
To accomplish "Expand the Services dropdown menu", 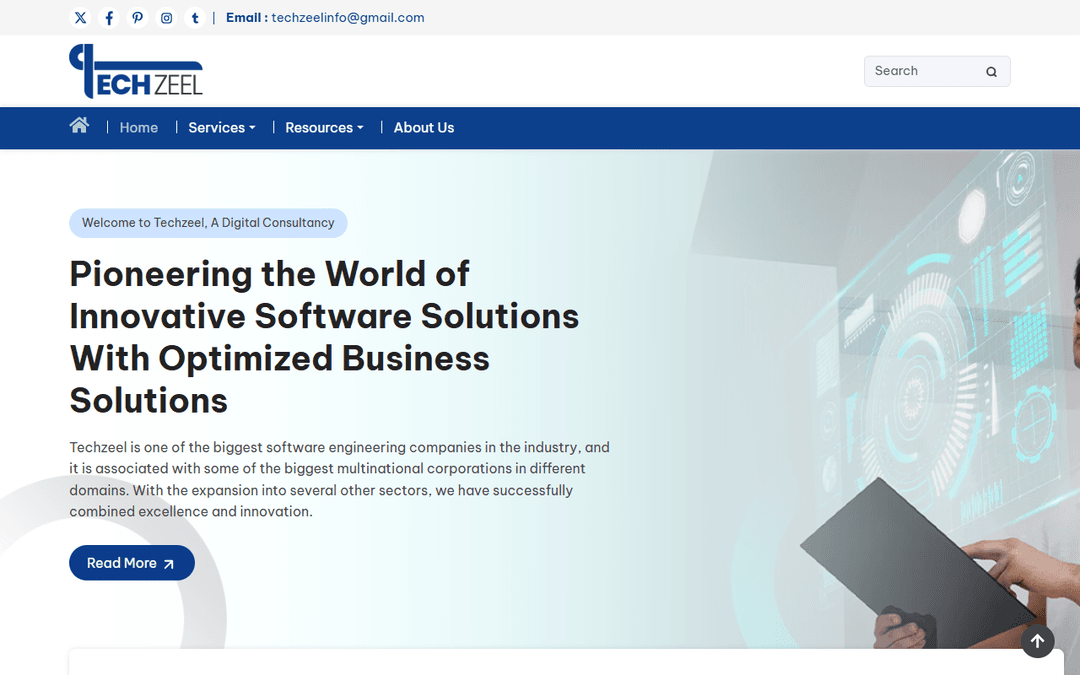I will tap(222, 127).
